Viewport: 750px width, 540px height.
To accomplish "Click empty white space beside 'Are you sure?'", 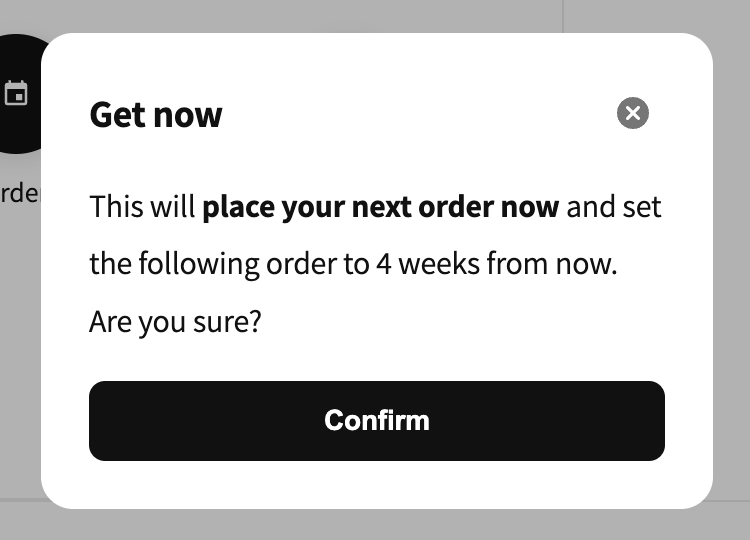I will pyautogui.click(x=459, y=321).
